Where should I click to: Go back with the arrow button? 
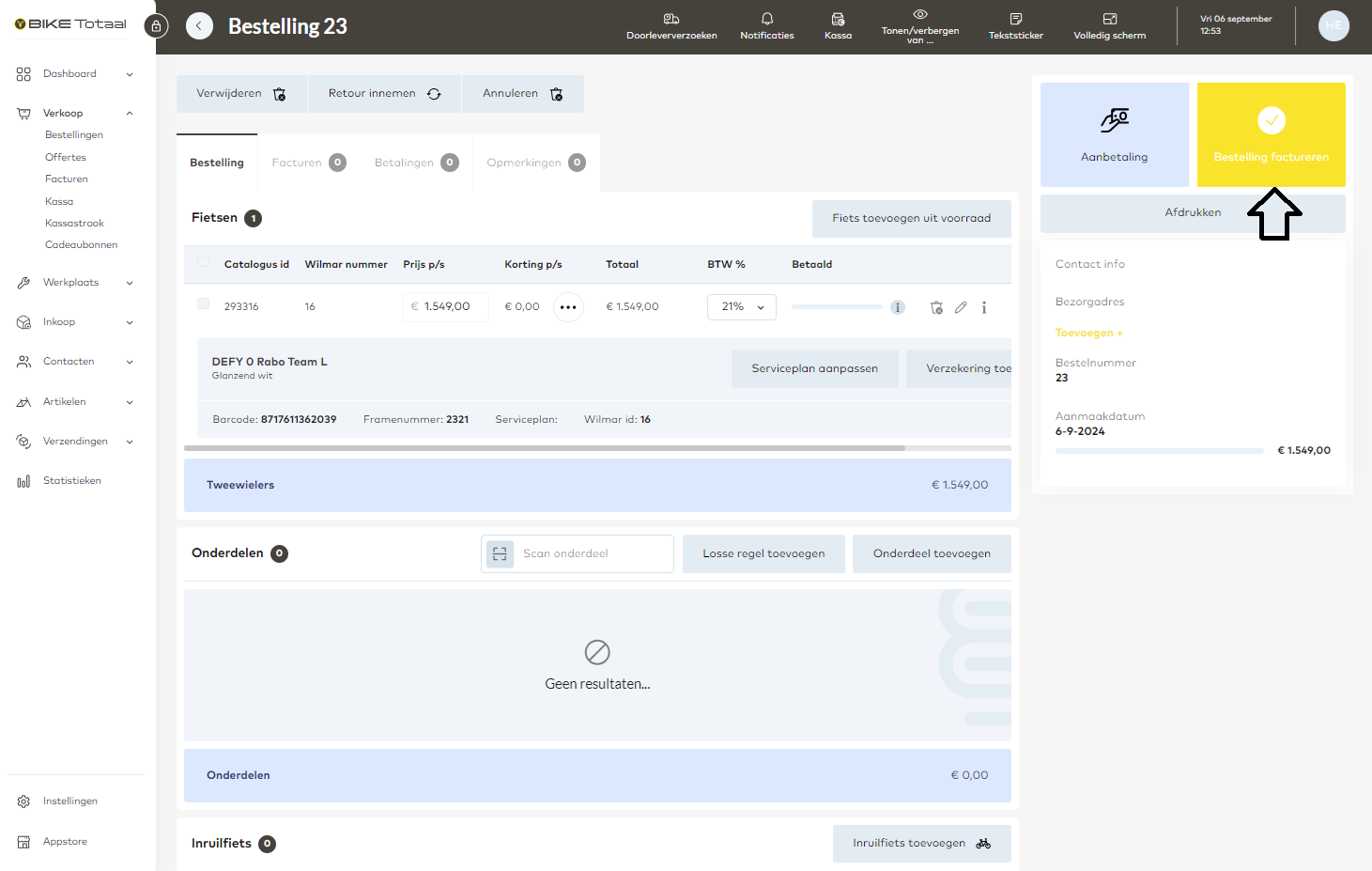pos(199,26)
